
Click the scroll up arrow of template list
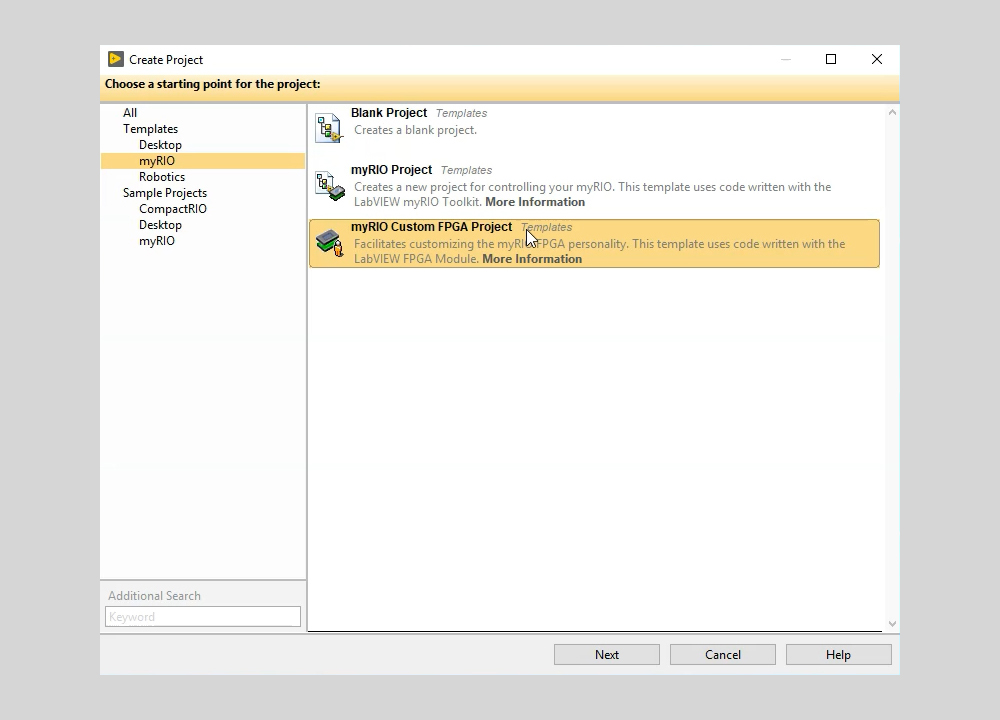892,112
